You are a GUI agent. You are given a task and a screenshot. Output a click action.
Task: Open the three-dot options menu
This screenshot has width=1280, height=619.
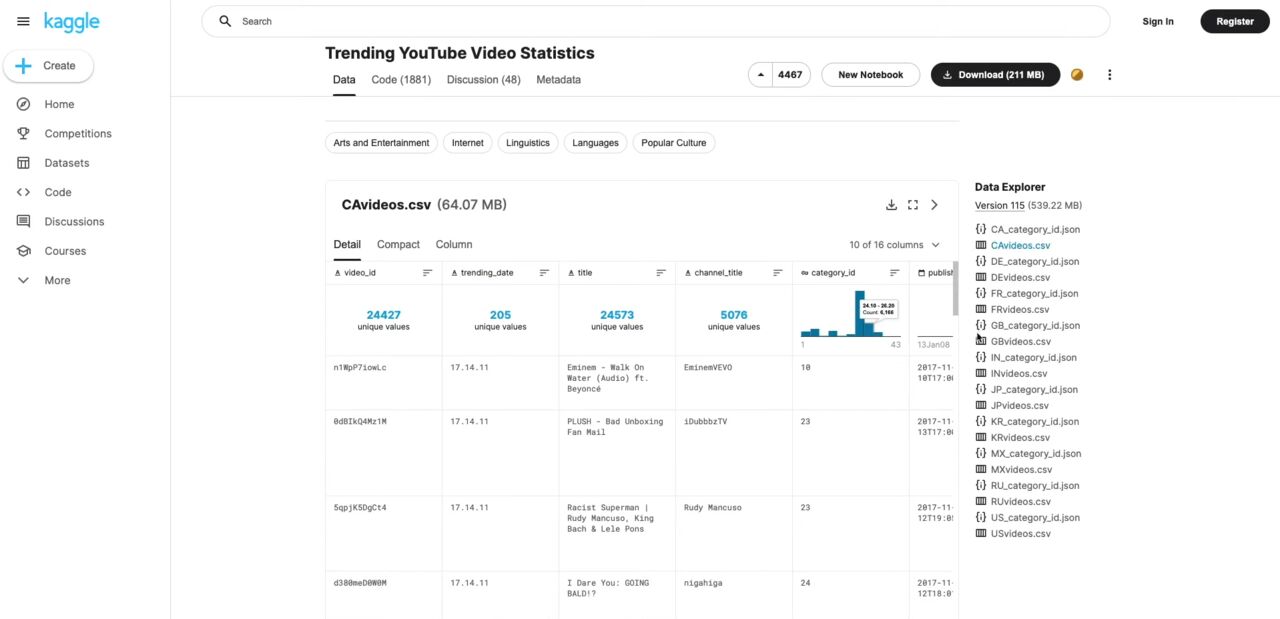click(x=1109, y=75)
